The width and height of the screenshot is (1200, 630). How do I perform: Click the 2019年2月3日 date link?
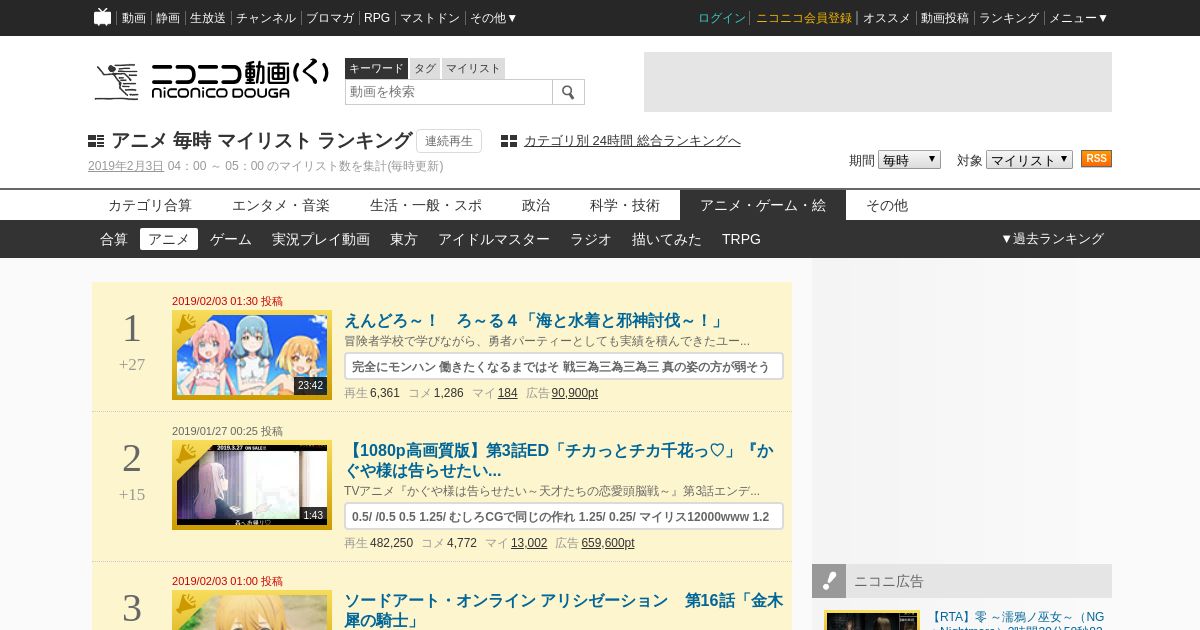(x=126, y=166)
